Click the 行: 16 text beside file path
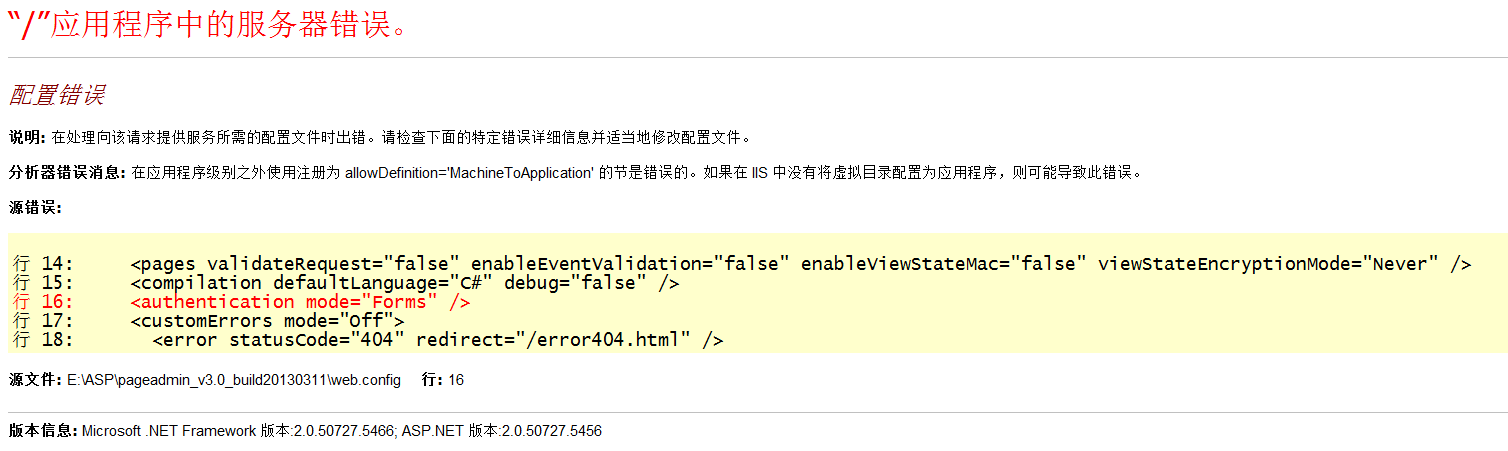This screenshot has width=1508, height=451. 443,380
